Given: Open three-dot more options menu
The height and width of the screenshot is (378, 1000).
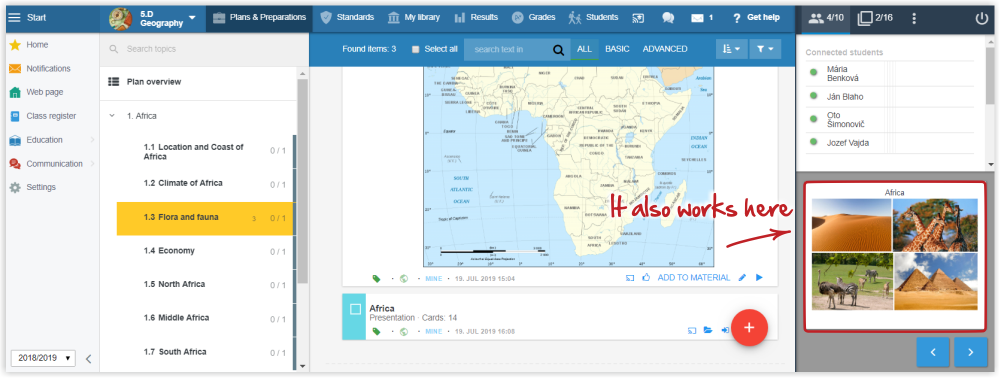Looking at the screenshot, I should 914,18.
